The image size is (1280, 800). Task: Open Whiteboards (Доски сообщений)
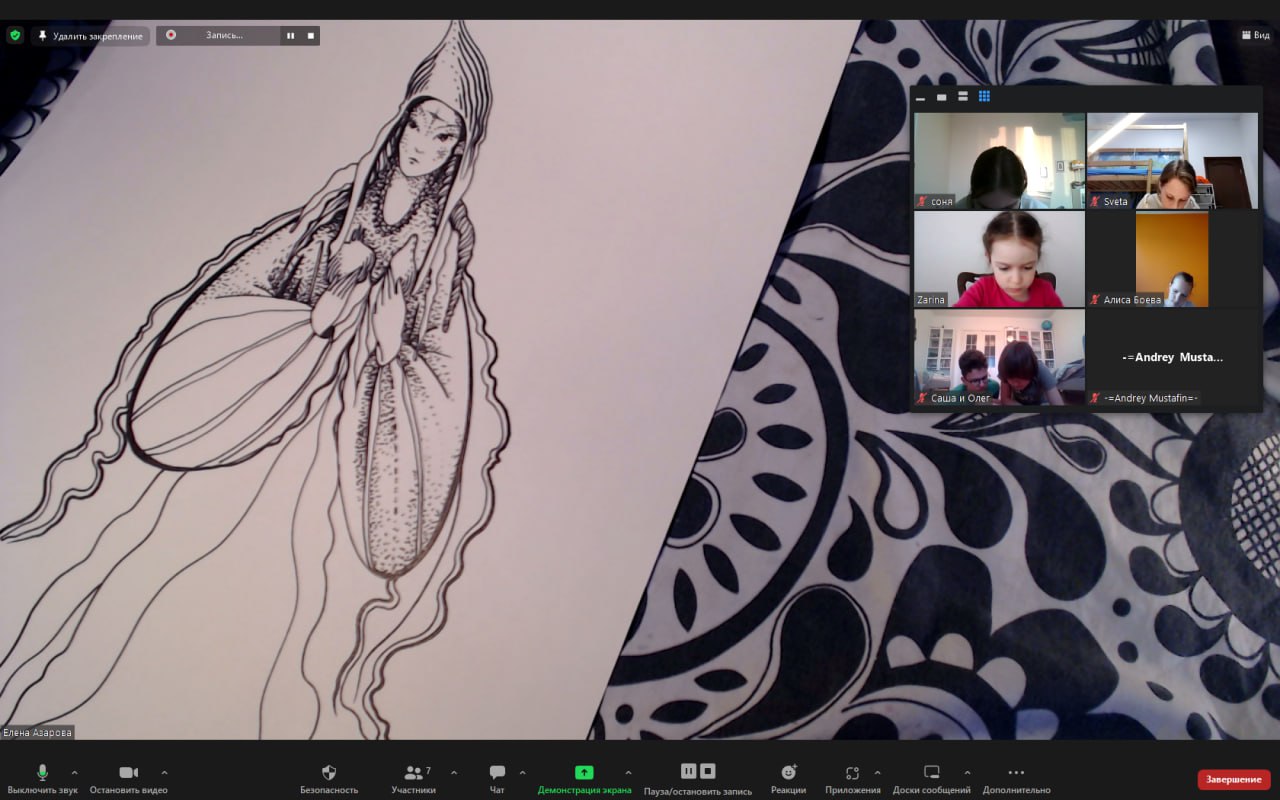pos(931,773)
